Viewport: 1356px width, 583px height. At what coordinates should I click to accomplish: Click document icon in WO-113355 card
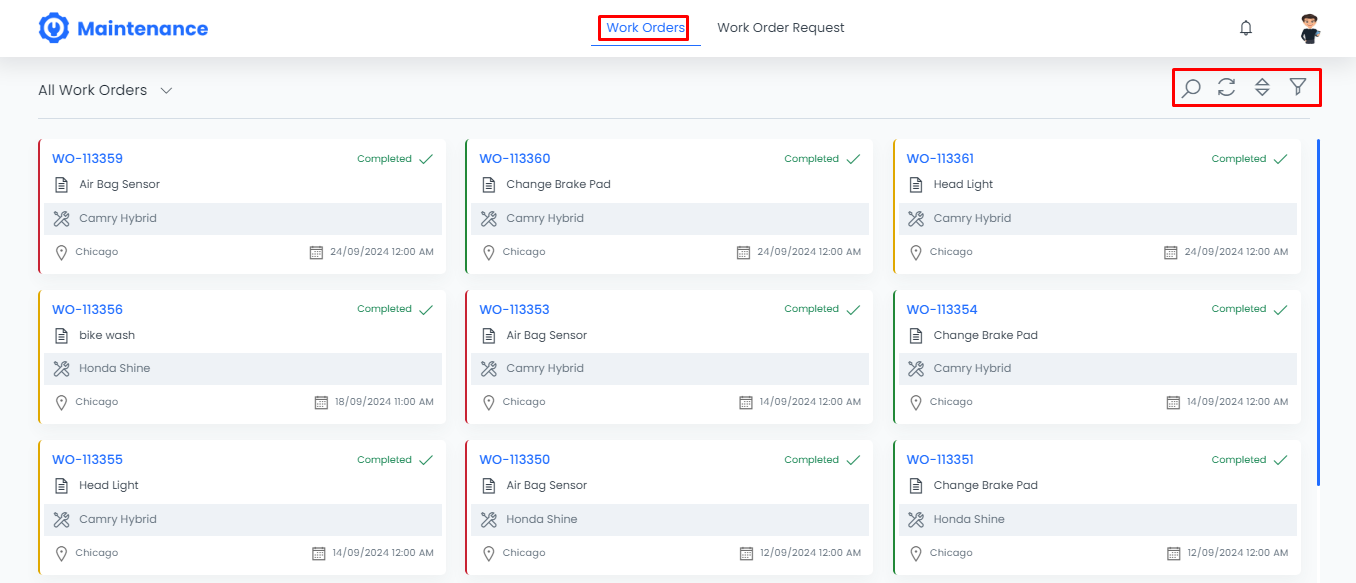(x=61, y=486)
